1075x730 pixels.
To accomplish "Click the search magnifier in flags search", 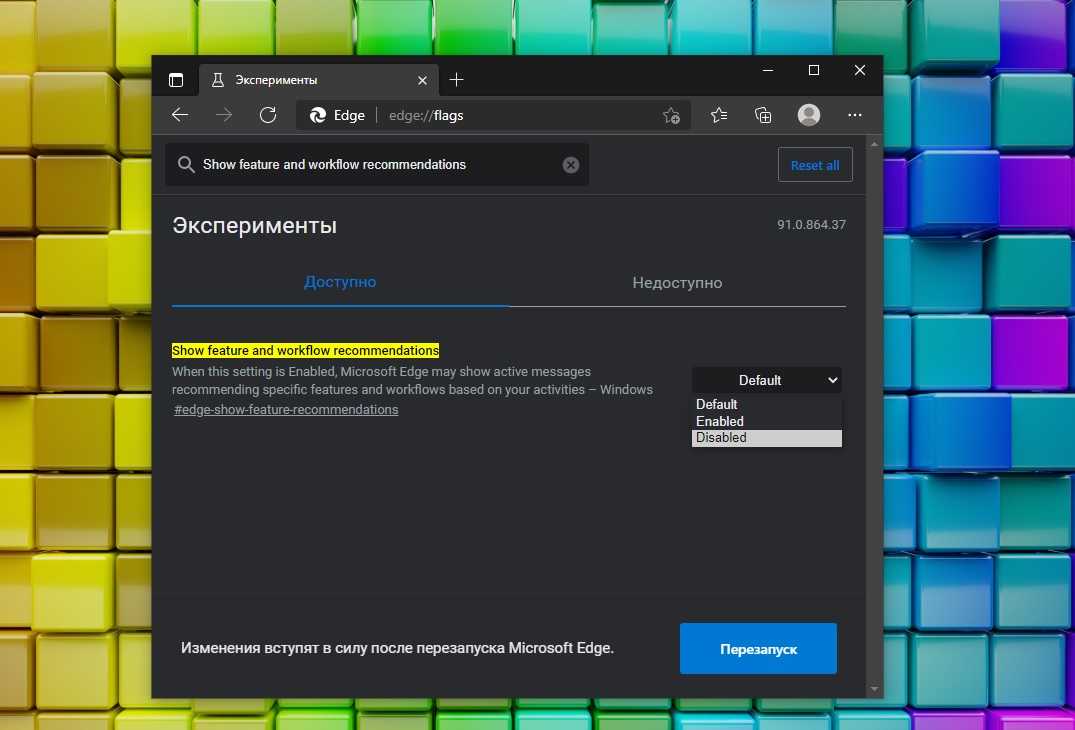I will [186, 165].
